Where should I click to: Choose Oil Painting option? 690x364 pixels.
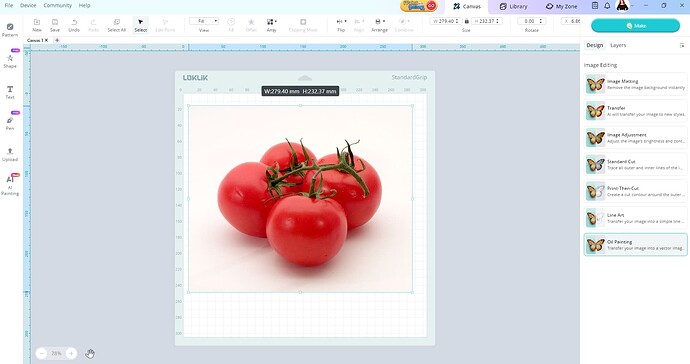click(635, 245)
